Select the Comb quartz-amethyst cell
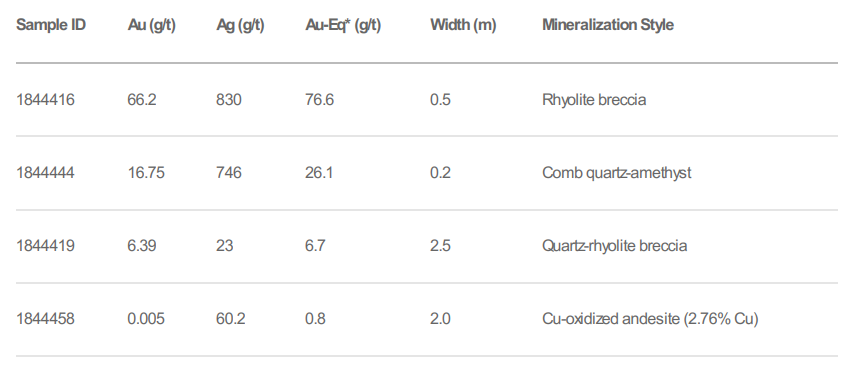 coord(617,173)
